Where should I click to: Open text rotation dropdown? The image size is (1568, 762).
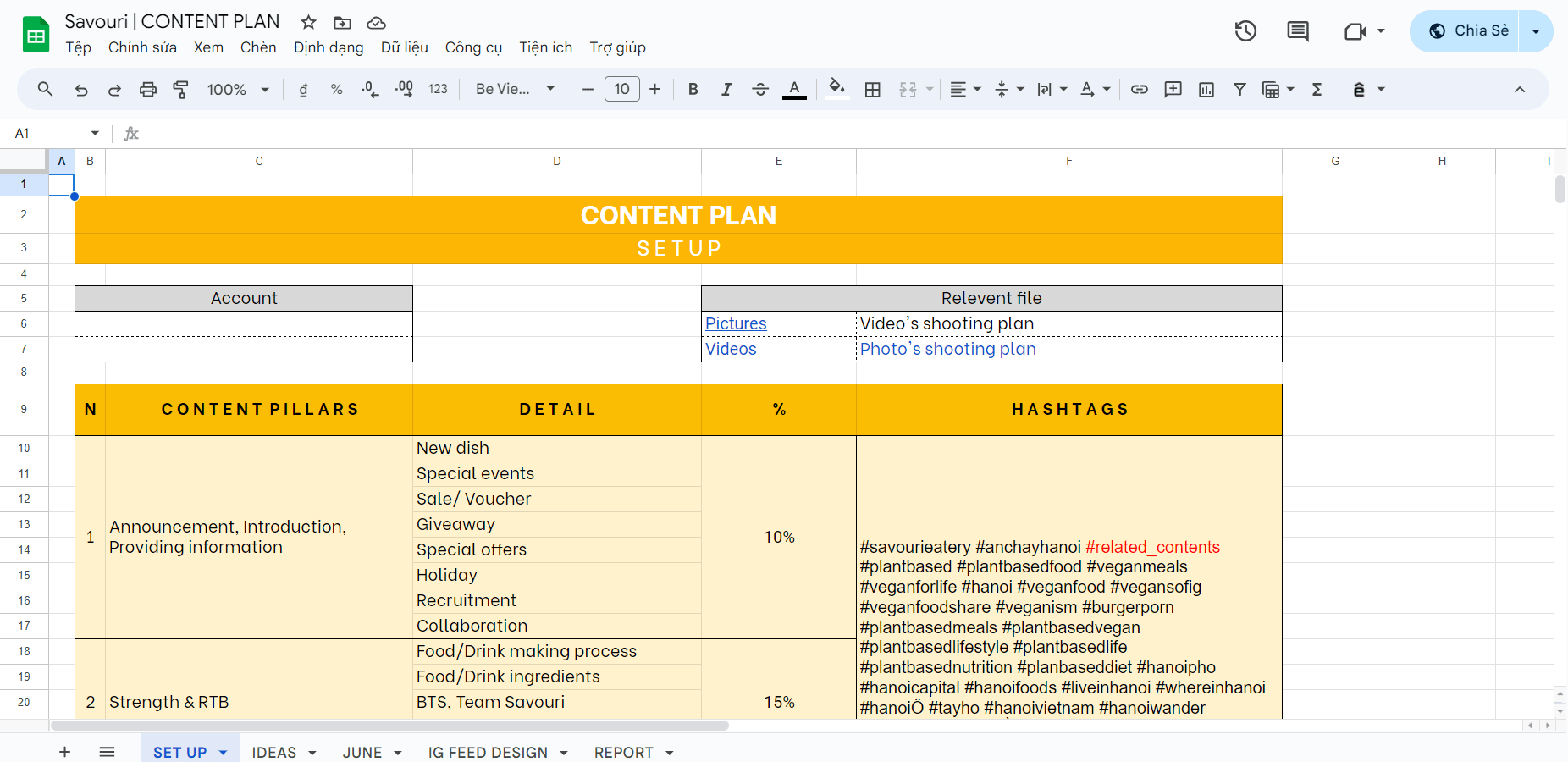1096,89
